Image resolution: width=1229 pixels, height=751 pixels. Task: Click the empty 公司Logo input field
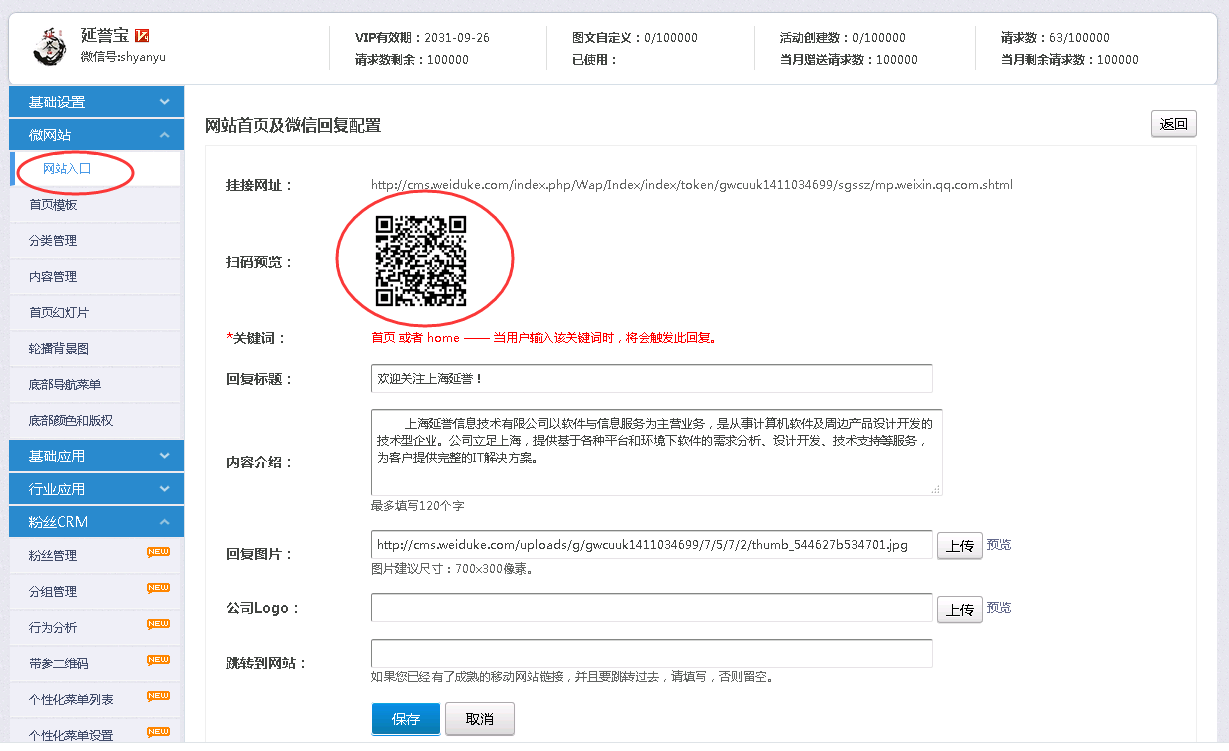[652, 608]
